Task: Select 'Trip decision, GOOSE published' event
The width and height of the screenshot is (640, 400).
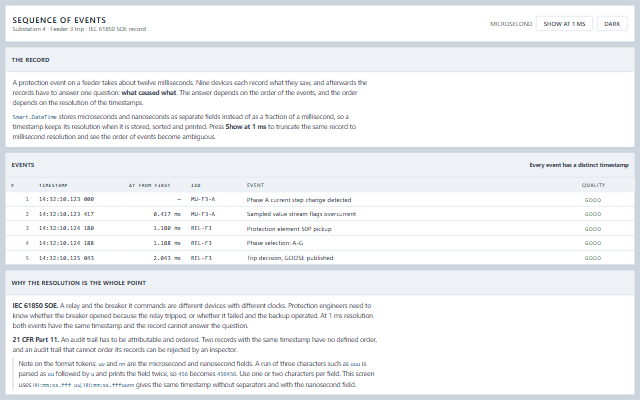Action: (290, 258)
